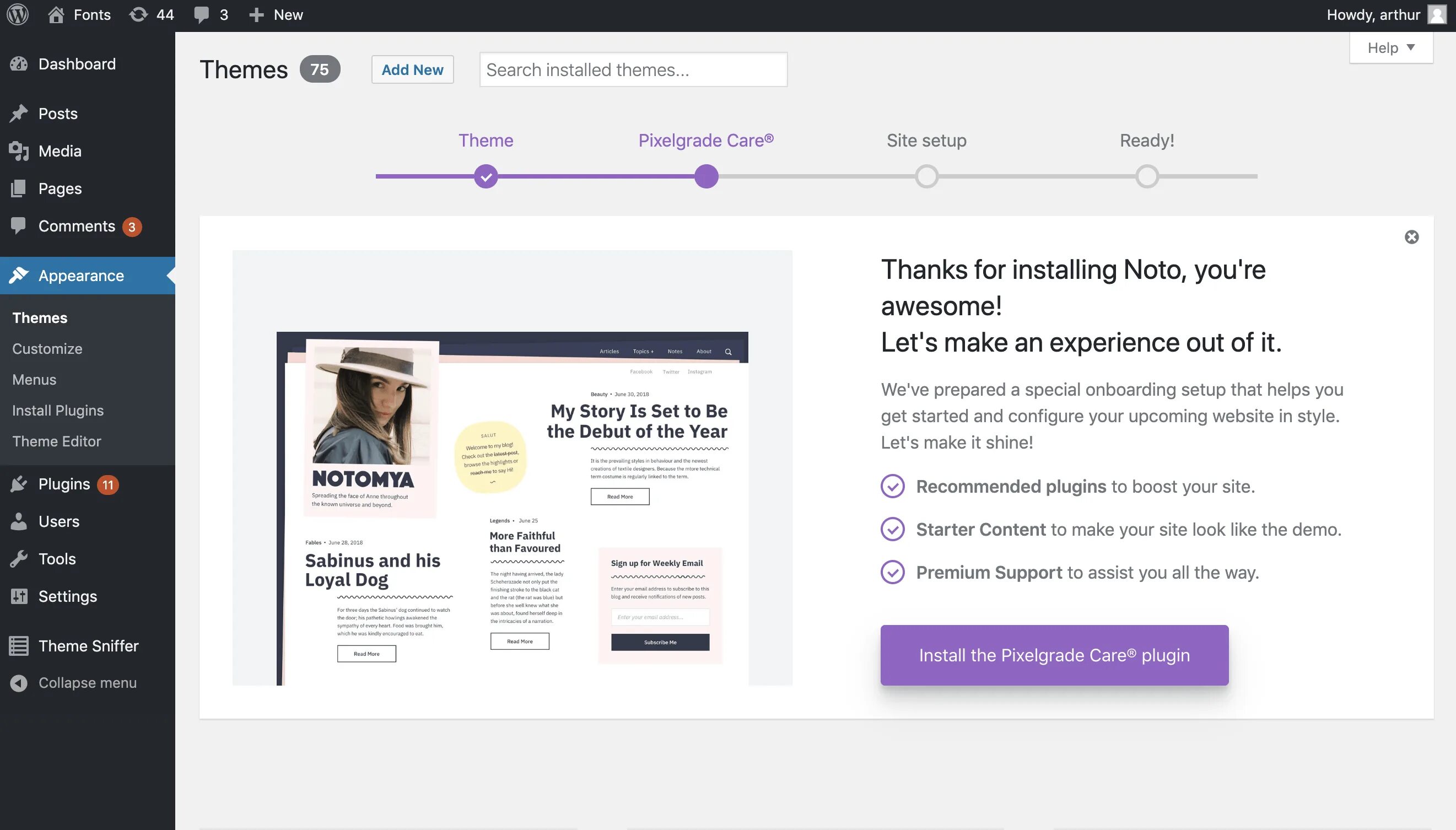Screen dimensions: 1456x830
Task: Select the Themes menu item
Action: pos(39,317)
